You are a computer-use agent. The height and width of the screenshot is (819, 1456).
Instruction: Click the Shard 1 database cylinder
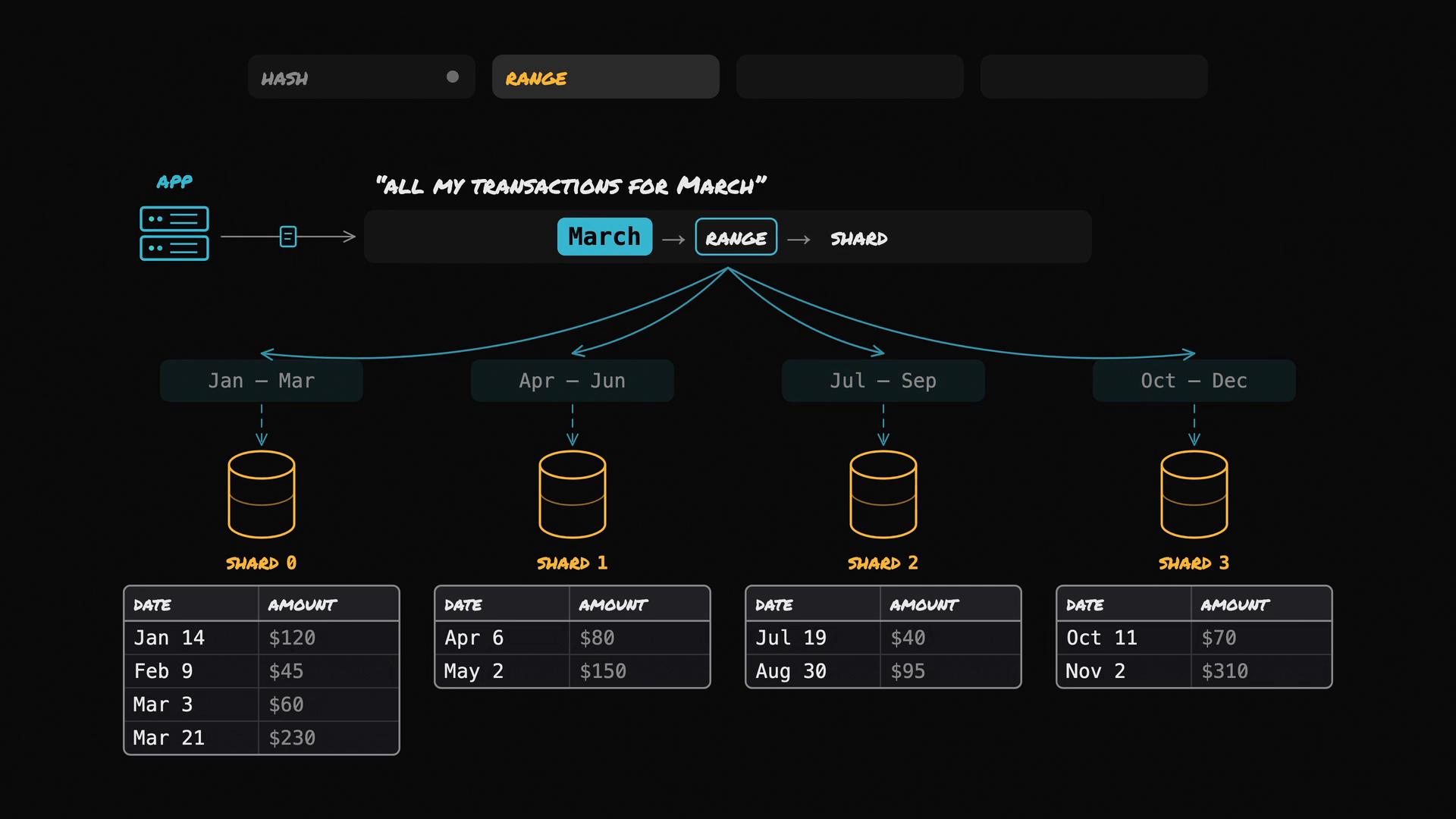pyautogui.click(x=573, y=494)
